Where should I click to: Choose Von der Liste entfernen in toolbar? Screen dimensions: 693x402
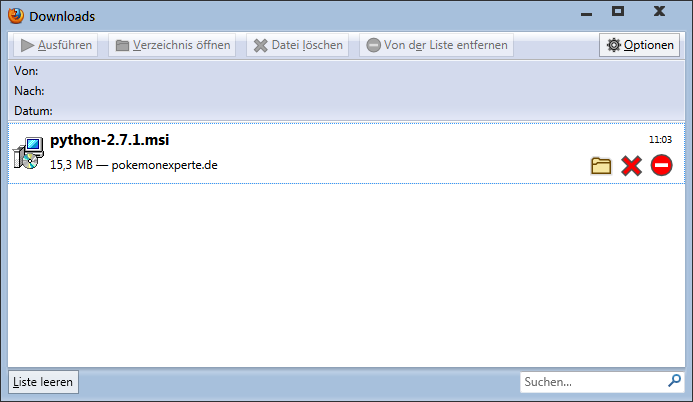(x=438, y=45)
